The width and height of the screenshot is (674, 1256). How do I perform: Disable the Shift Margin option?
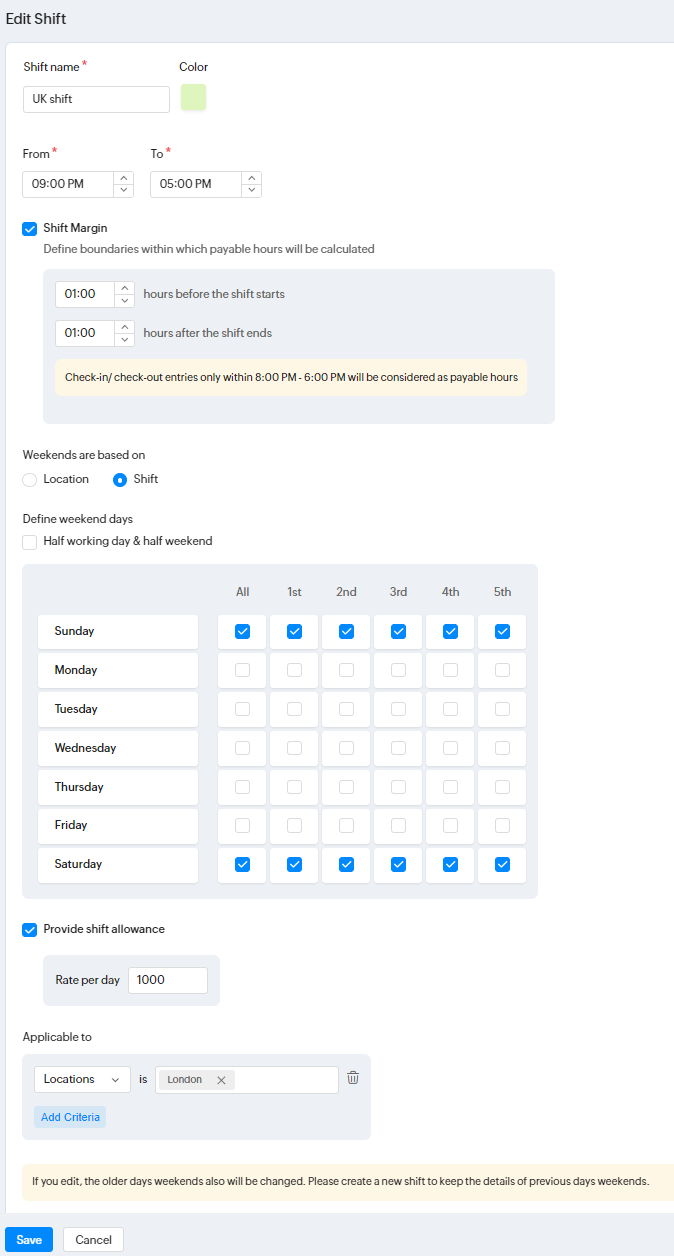29,229
